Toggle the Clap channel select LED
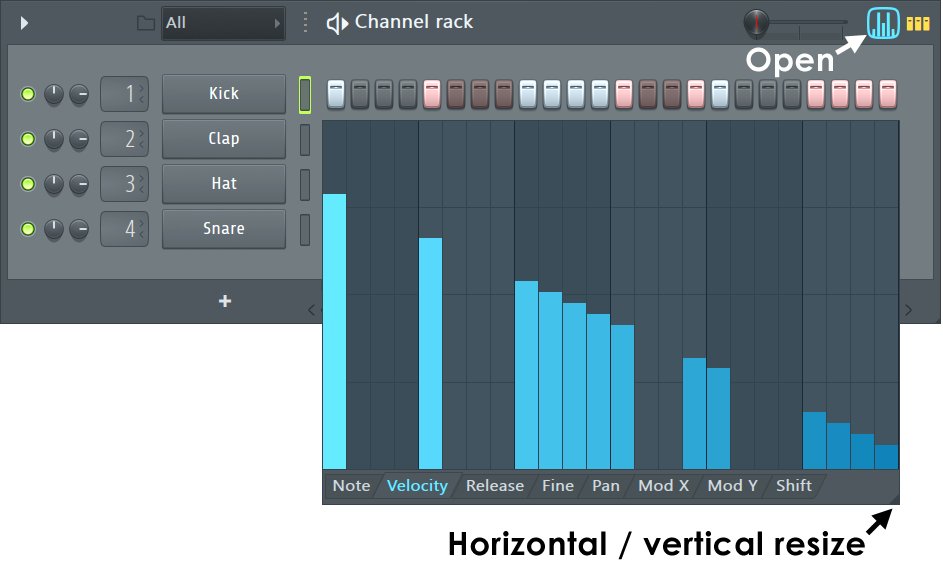The height and width of the screenshot is (570, 943). click(x=305, y=140)
